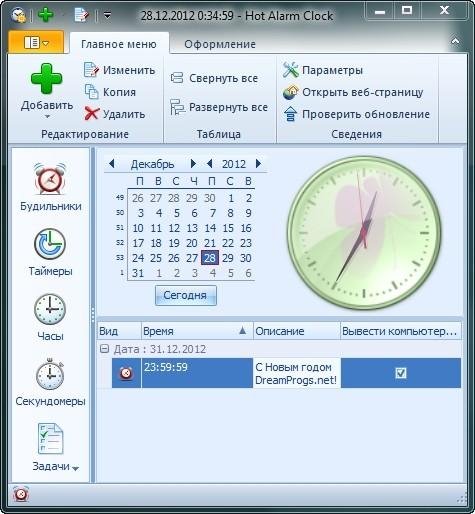
Task: Click Изменить edit button
Action: pyautogui.click(x=120, y=70)
